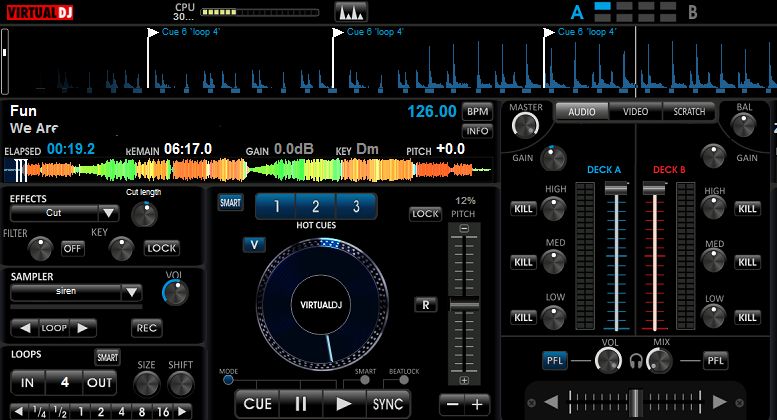
Task: Click the headphone icon between VOL and MIX
Action: coord(634,361)
